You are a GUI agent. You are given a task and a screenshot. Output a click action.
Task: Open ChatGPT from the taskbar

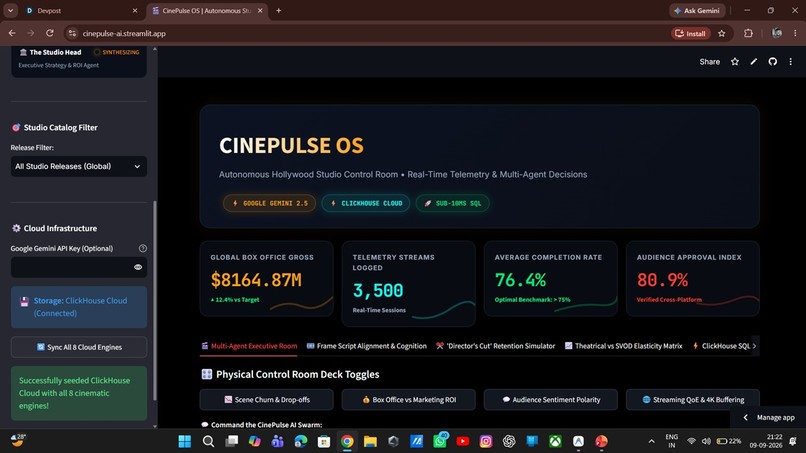509,441
